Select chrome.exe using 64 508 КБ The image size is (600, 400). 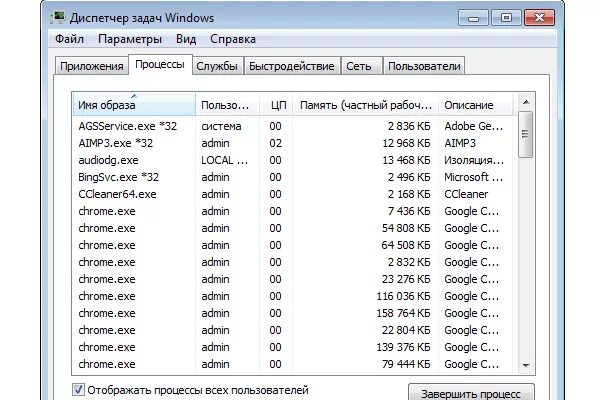tap(294, 245)
